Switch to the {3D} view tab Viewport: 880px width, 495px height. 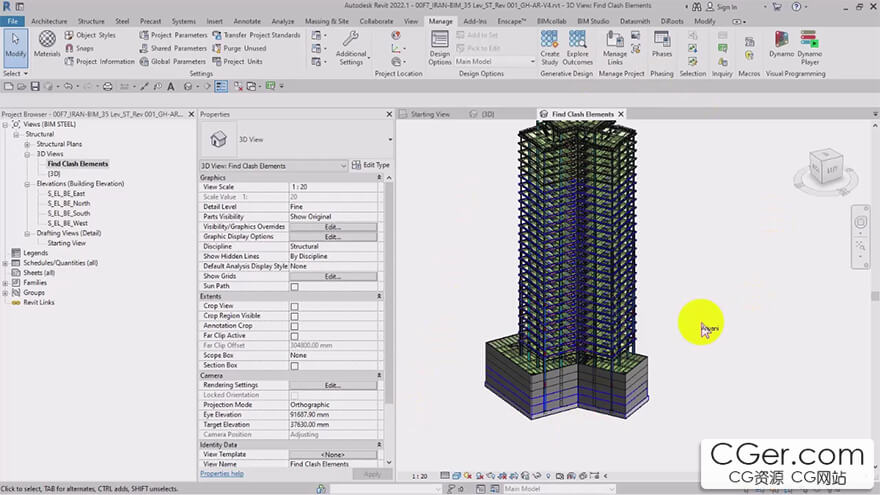[x=488, y=114]
